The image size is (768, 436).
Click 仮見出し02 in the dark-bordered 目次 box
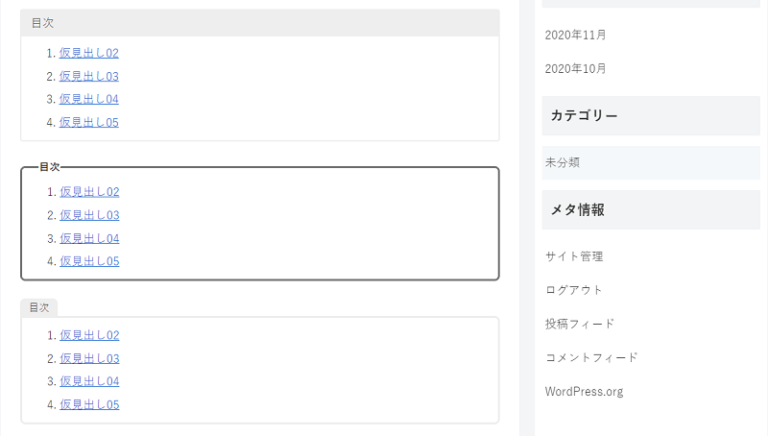pyautogui.click(x=89, y=192)
